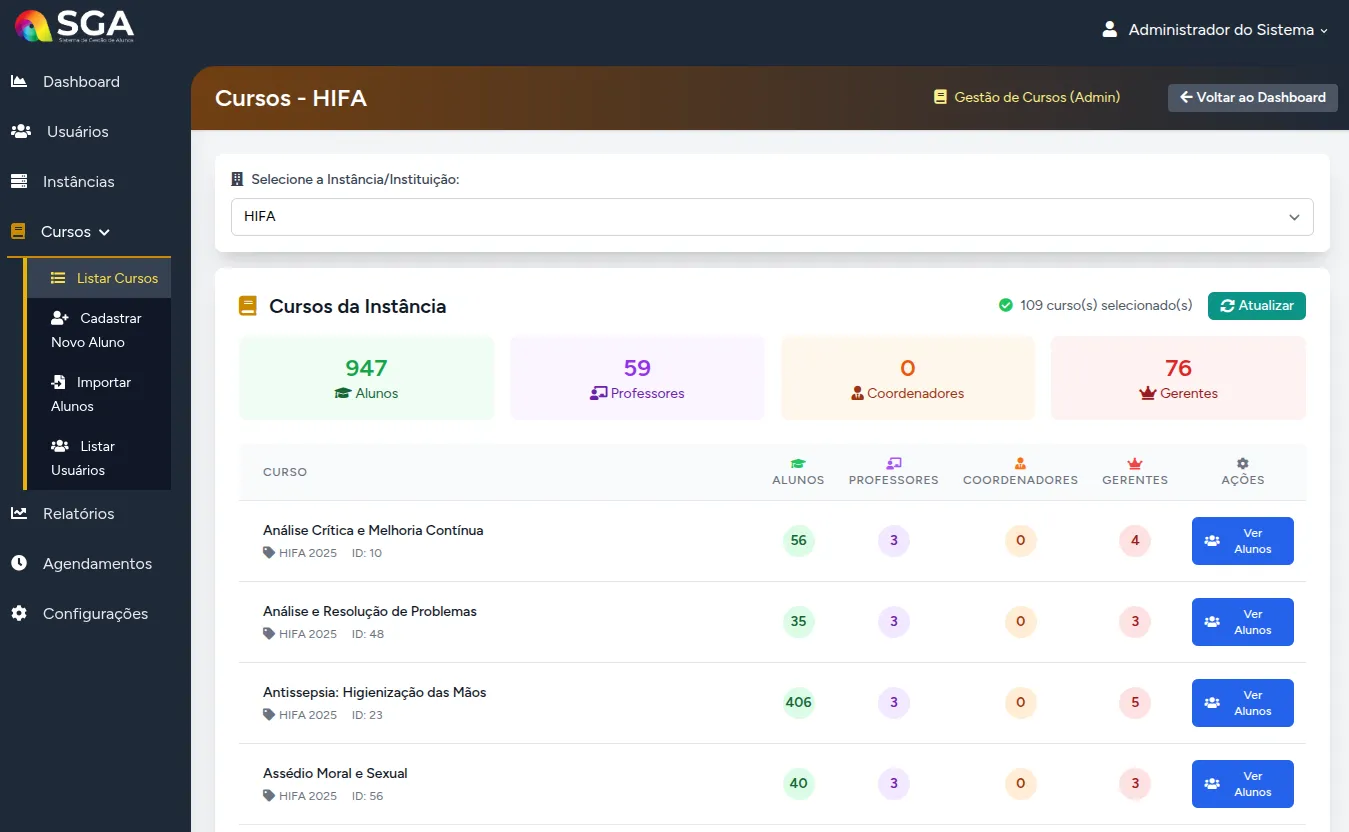Click the green check next to cursos selecionados
Viewport: 1349px width, 832px height.
tap(1005, 305)
